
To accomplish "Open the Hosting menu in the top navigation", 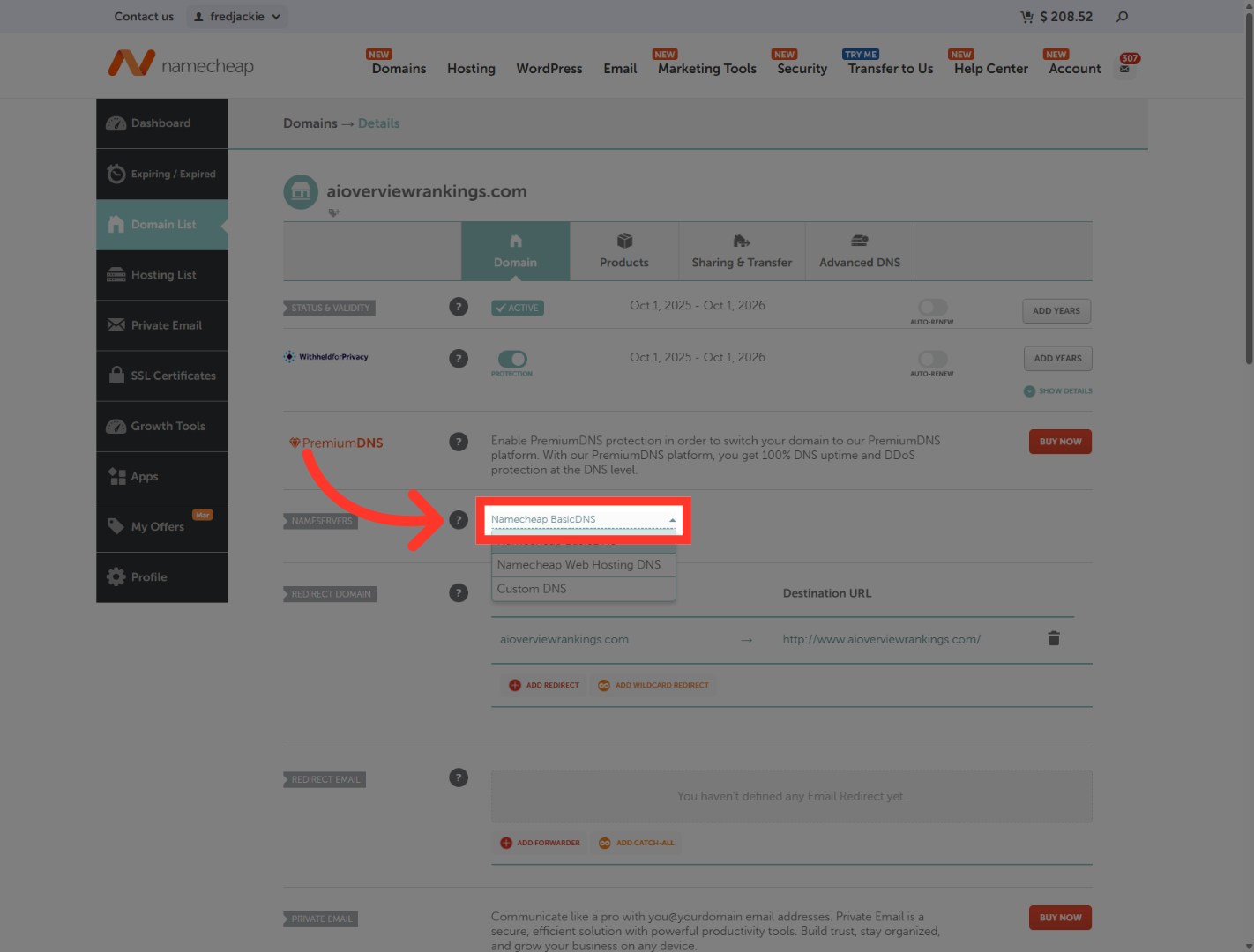I will point(471,68).
